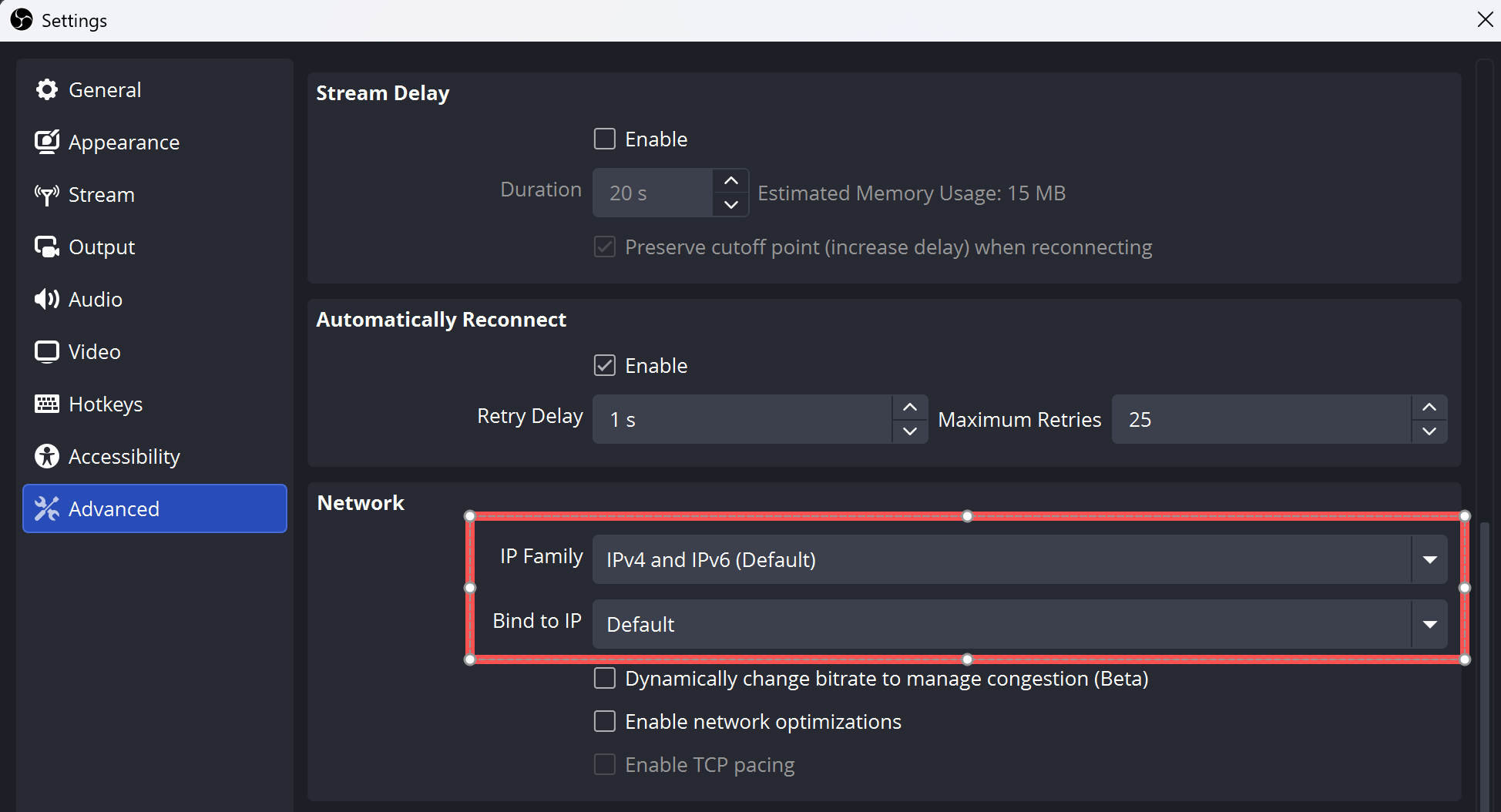Click the Stream Delay section heading

(x=383, y=93)
